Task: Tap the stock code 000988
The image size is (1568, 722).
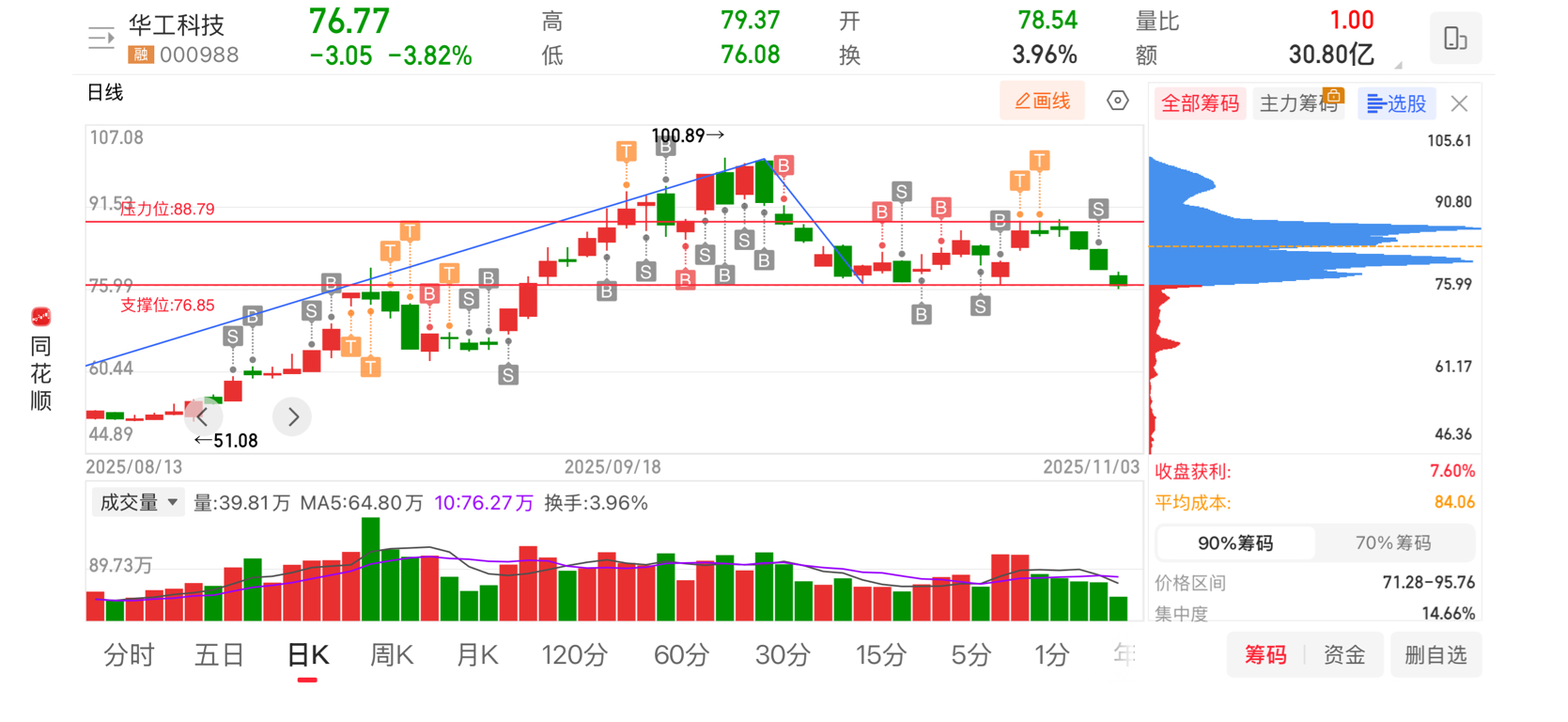Action: (199, 55)
